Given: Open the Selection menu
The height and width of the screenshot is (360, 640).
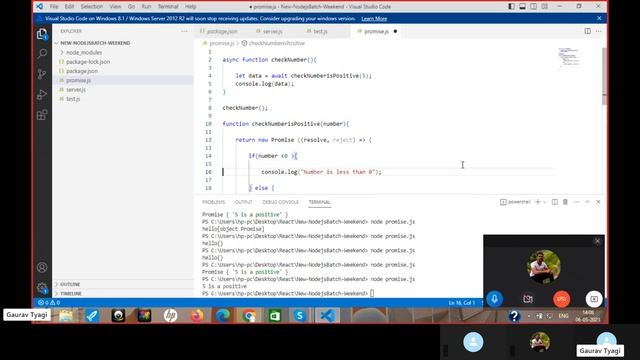Looking at the screenshot, I should [91, 7].
